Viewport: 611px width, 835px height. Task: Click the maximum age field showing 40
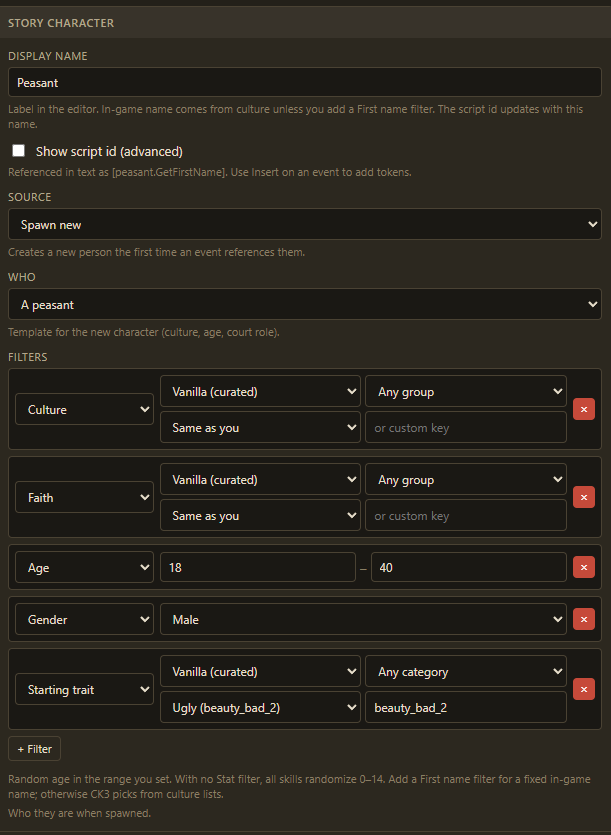(469, 567)
